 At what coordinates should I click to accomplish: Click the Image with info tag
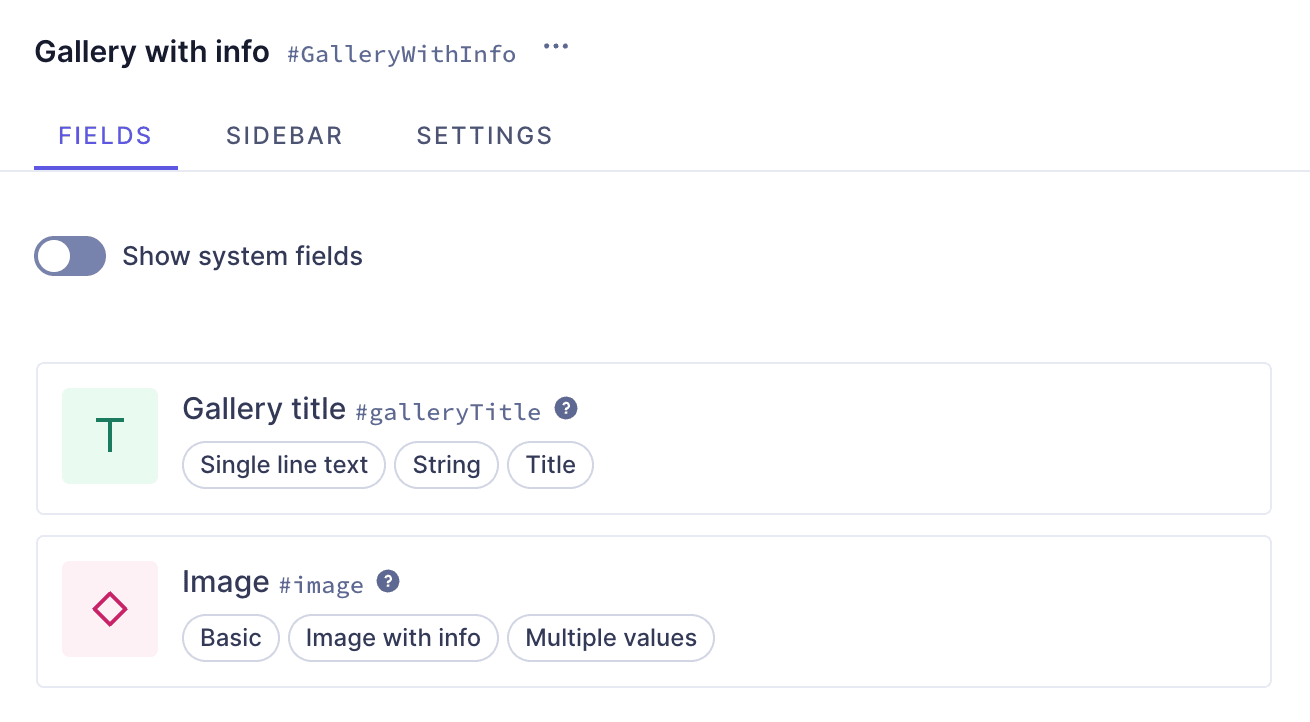click(x=393, y=638)
